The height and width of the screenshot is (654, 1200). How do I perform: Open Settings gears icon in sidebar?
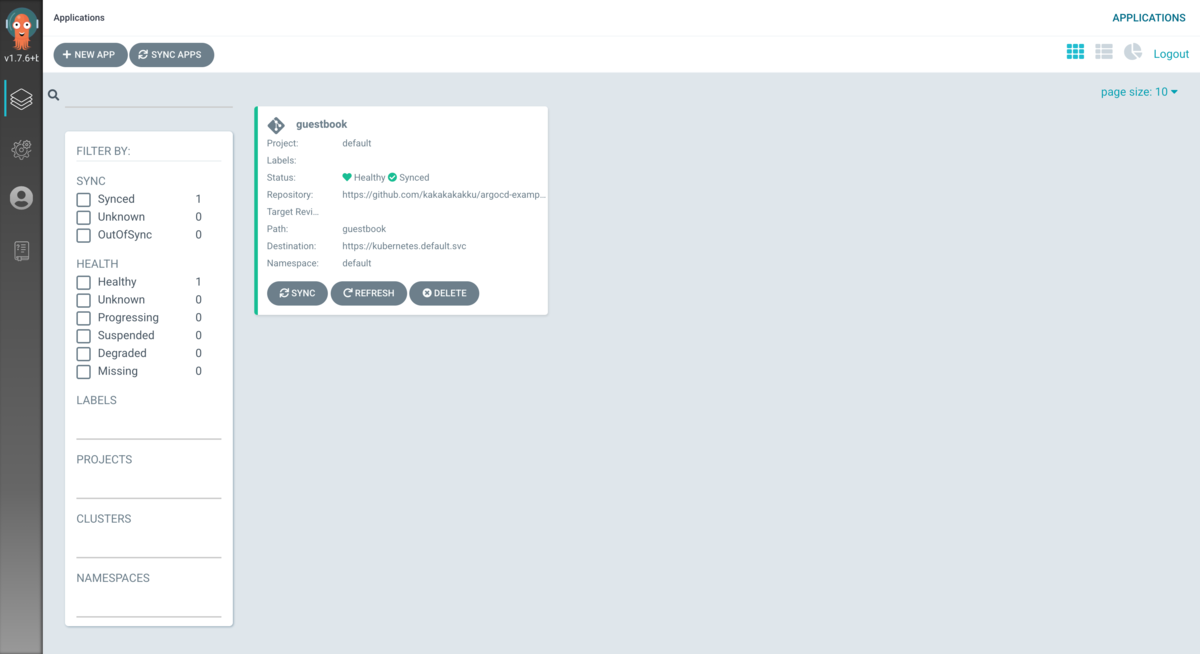(x=21, y=149)
